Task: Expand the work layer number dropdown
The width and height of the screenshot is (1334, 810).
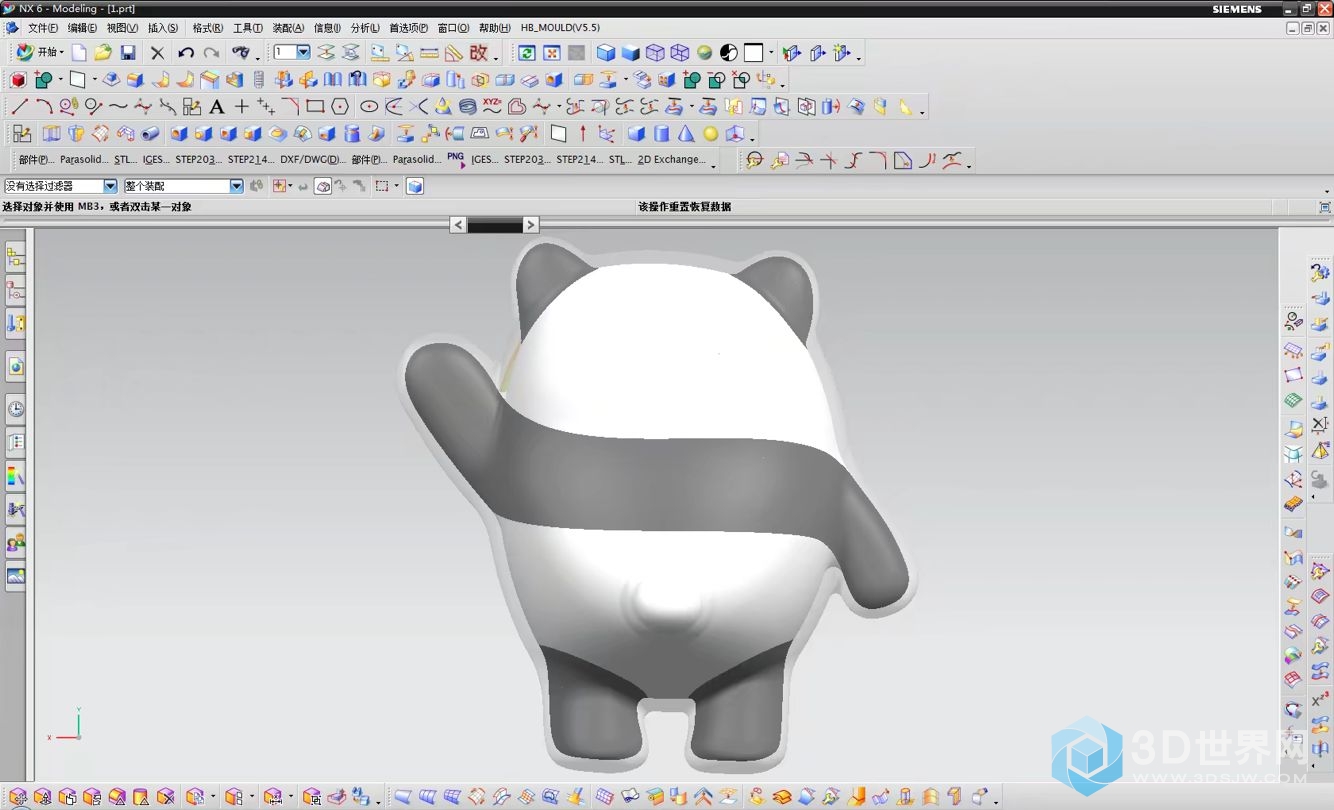Action: click(303, 52)
